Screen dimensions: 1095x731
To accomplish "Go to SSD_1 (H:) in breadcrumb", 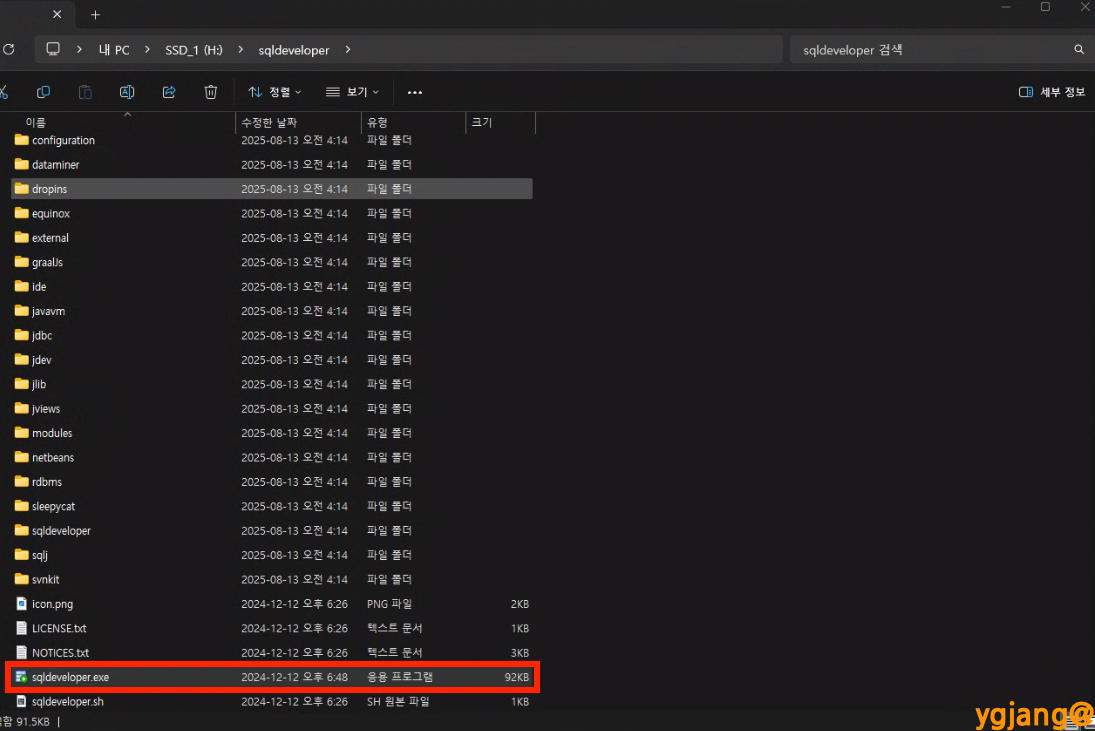I will click(x=194, y=50).
